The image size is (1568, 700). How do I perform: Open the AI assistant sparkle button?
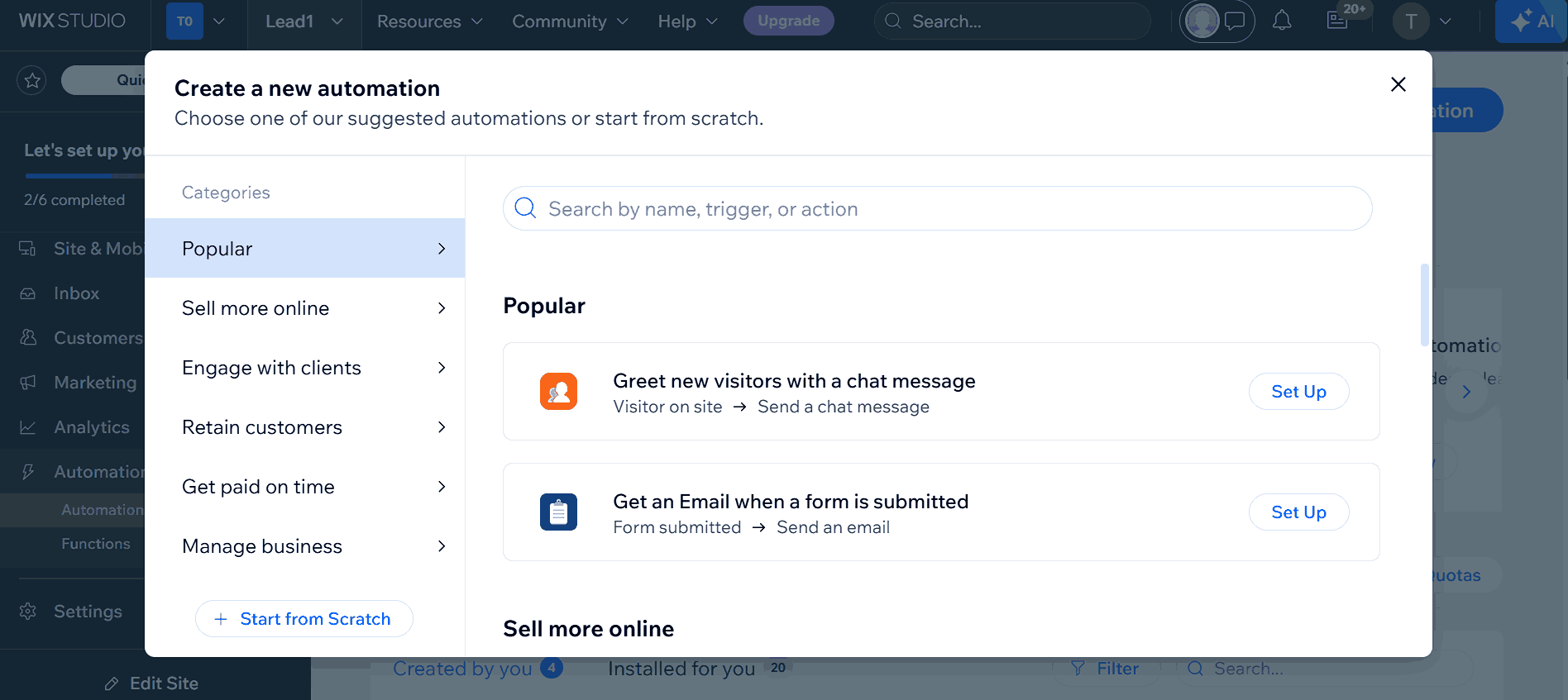pos(1531,21)
